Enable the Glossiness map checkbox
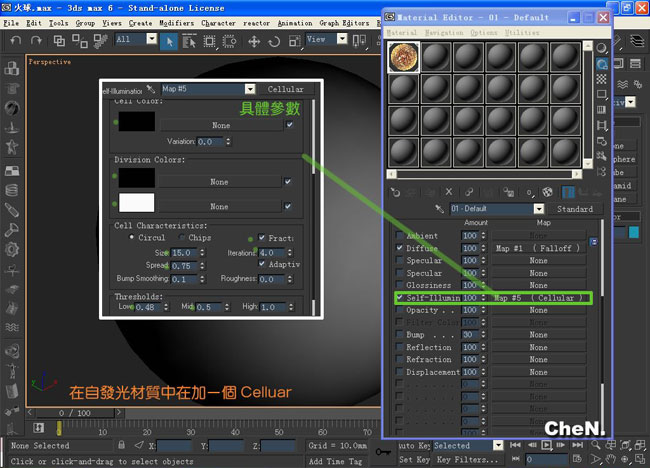Viewport: 650px width, 468px height. tap(399, 285)
